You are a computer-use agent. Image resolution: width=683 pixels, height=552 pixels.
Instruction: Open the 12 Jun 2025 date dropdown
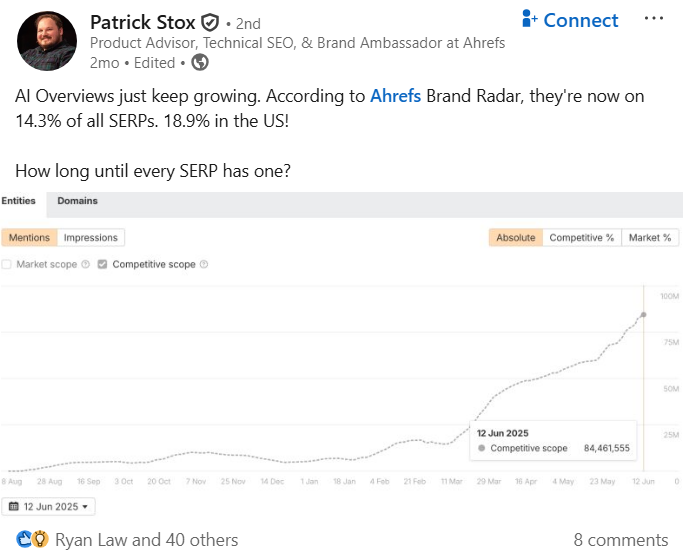pos(48,506)
